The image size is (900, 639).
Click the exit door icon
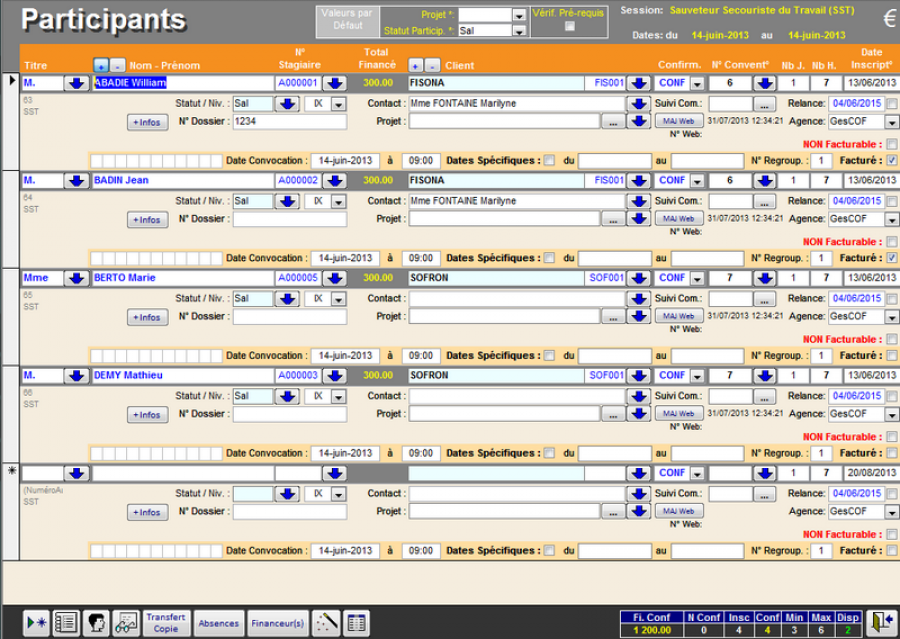point(880,622)
